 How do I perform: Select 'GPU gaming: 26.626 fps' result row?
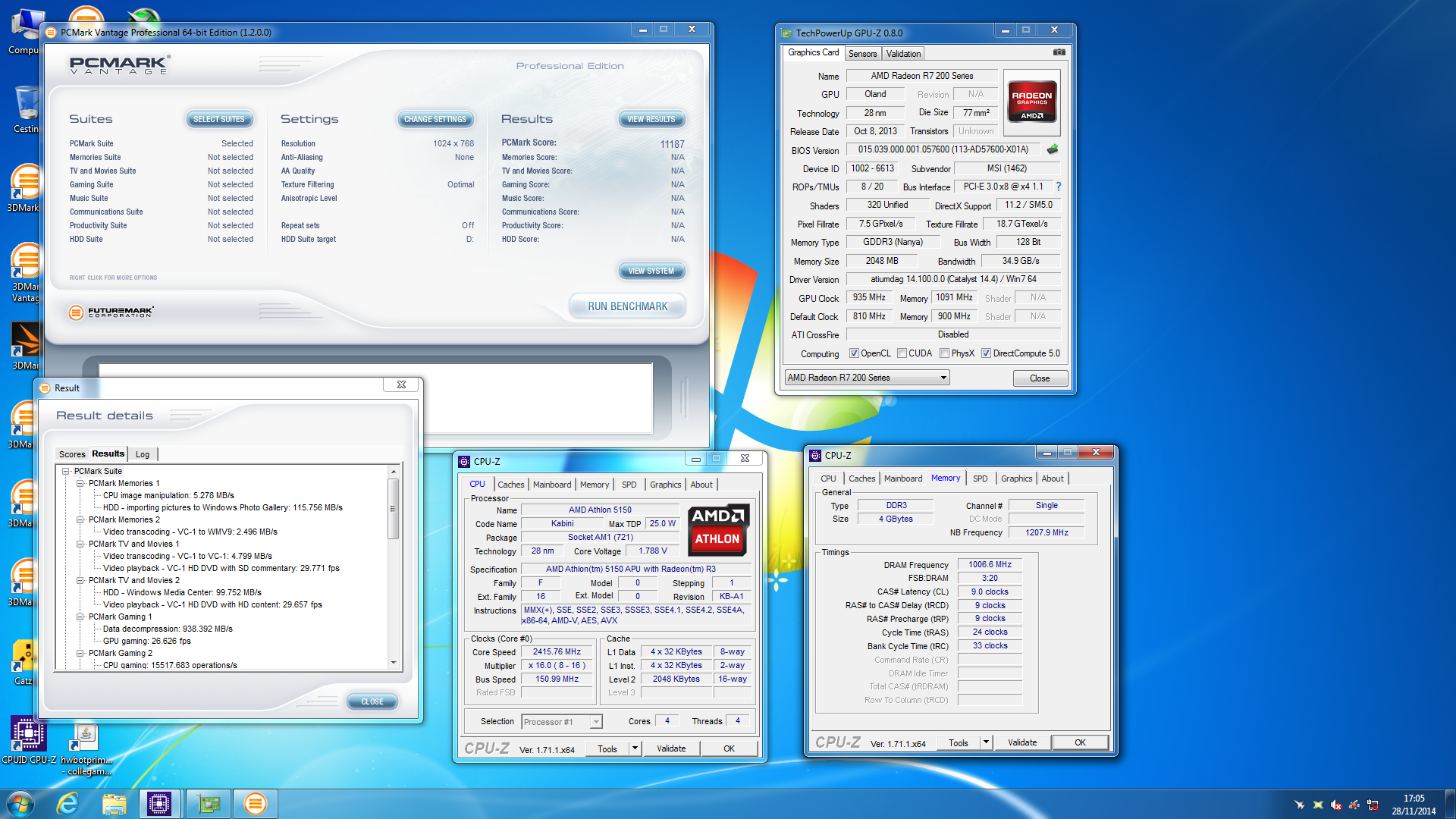(146, 641)
